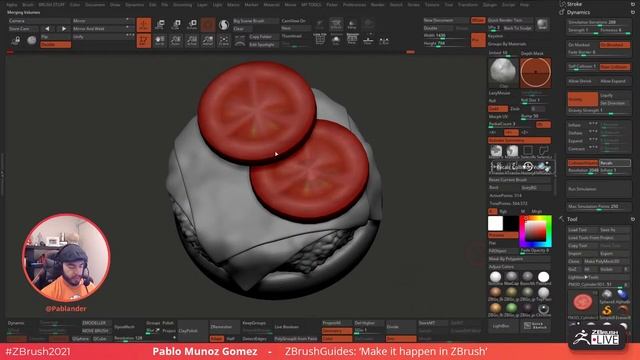This screenshot has width=640, height=360.
Task: Click the camera lock icon
Action: (16, 40)
